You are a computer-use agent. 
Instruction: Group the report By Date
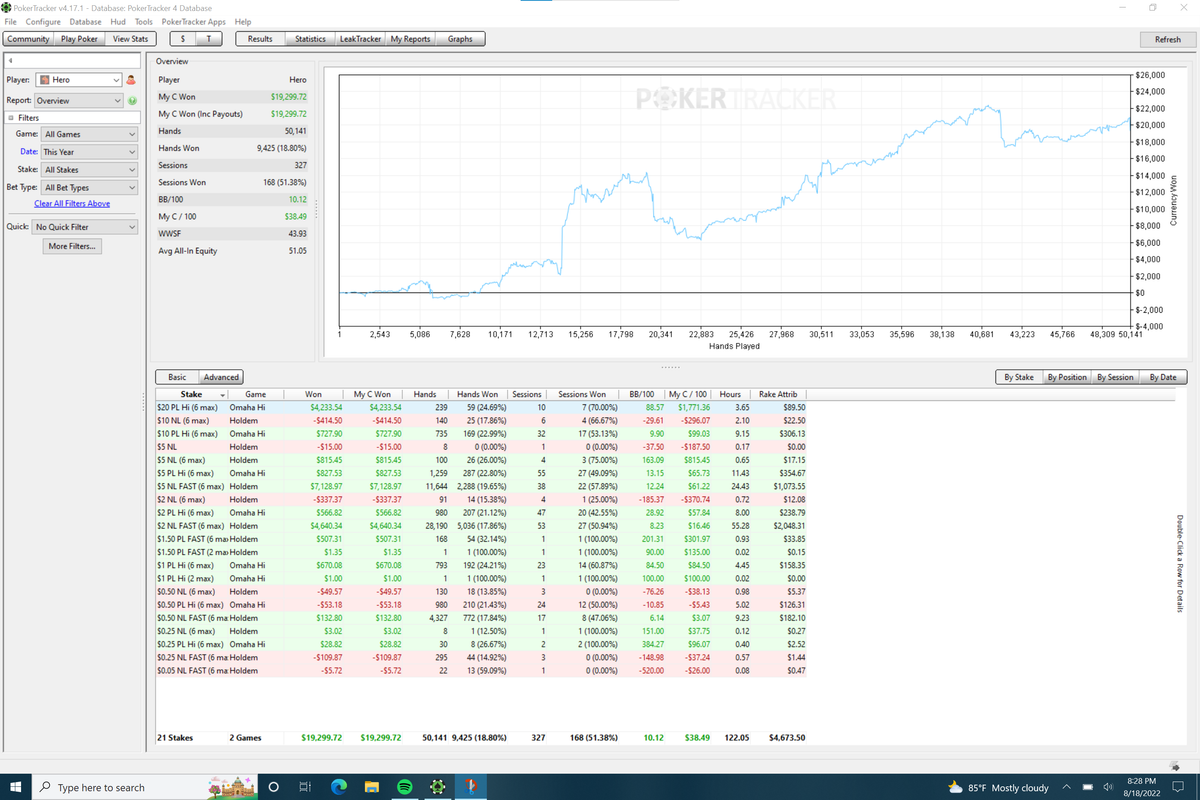pos(1163,377)
